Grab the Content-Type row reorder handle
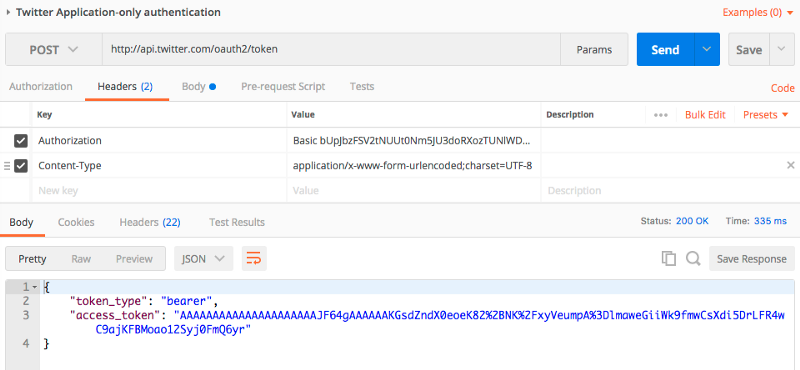The height and width of the screenshot is (370, 800). [7, 166]
